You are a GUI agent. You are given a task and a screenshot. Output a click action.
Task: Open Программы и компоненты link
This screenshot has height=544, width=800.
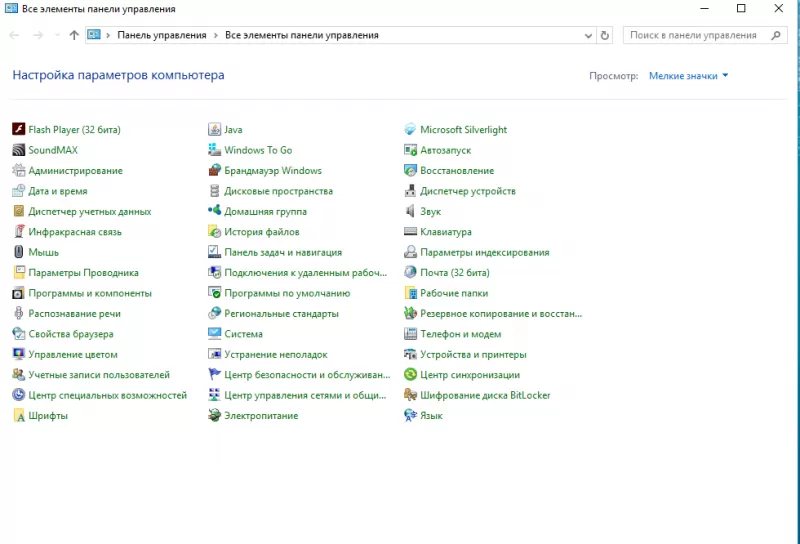click(90, 293)
